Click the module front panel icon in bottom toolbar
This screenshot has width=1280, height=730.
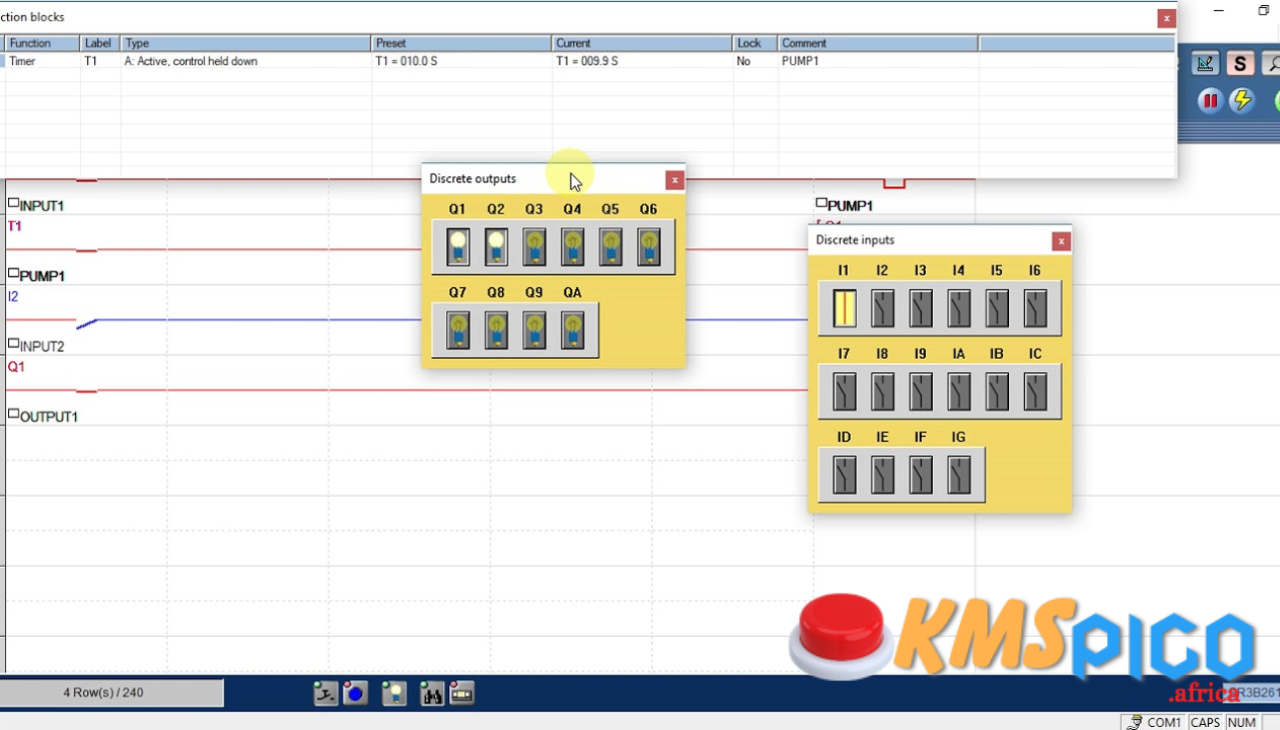click(x=461, y=693)
